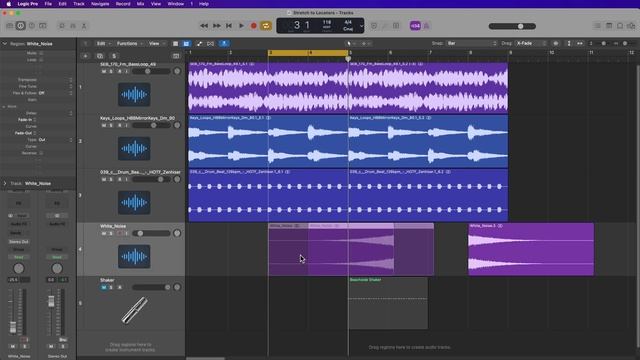Open the LCD display mode dropdown arrow

click(361, 26)
